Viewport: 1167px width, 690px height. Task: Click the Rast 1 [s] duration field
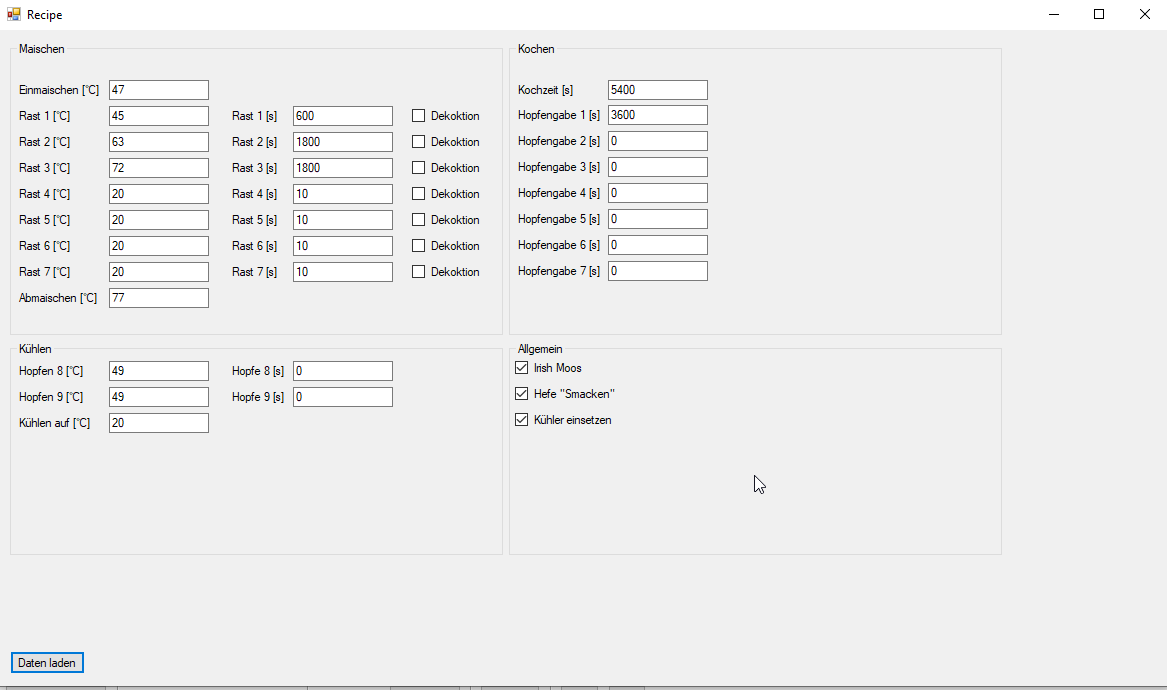pyautogui.click(x=342, y=116)
